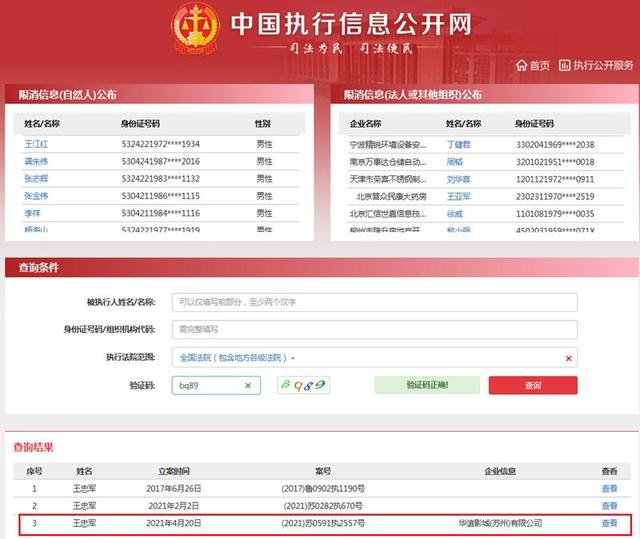Screen dimensions: 640x539
Task: Open 张金伟 name link
Action: coord(36,196)
